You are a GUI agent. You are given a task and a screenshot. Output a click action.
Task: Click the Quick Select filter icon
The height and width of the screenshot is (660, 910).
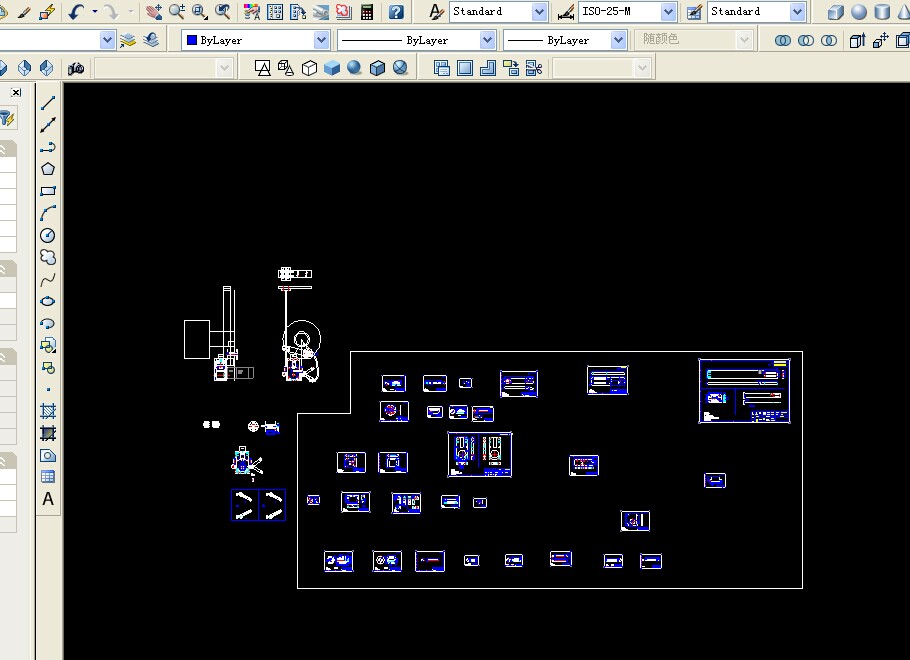click(x=7, y=118)
